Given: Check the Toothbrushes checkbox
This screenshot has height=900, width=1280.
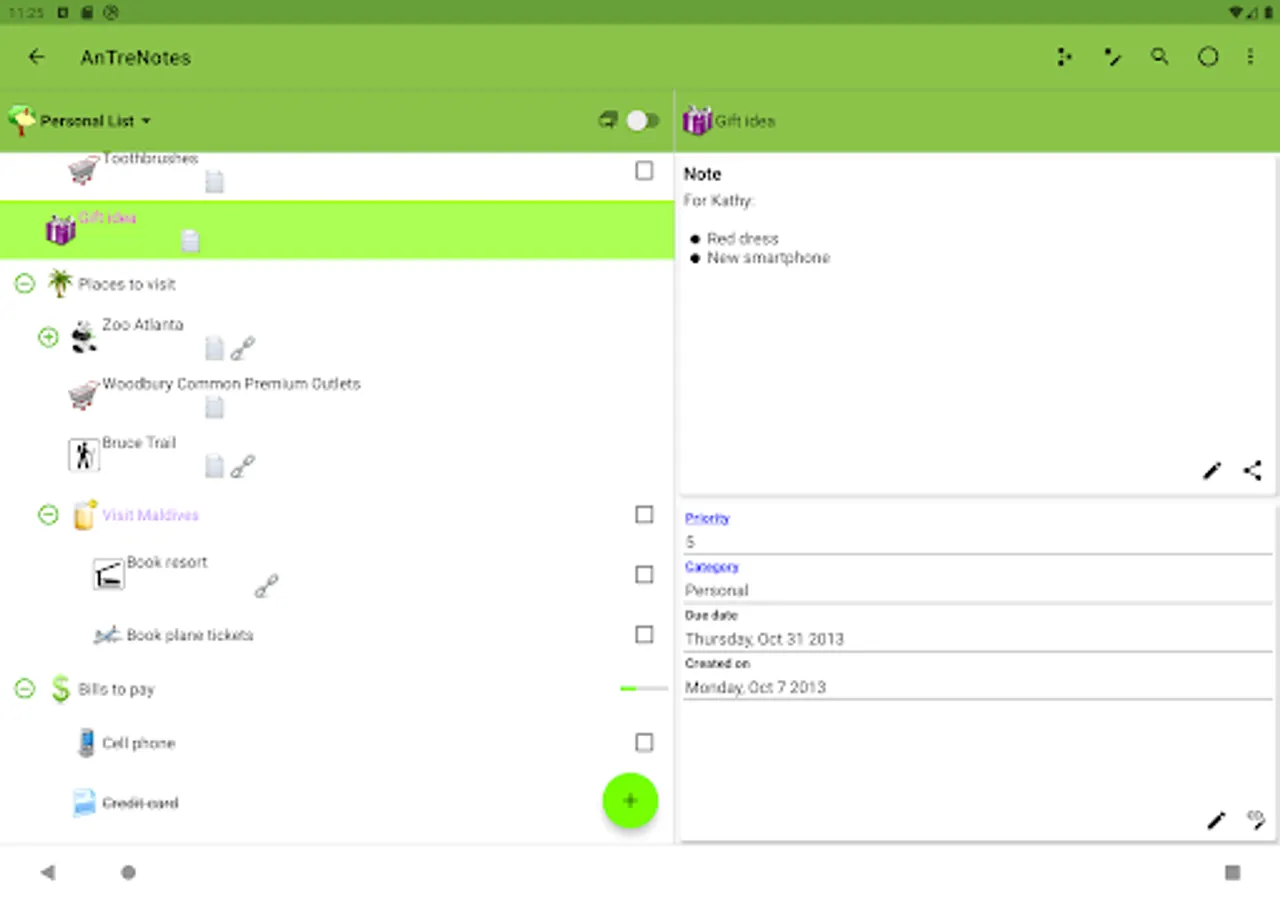Looking at the screenshot, I should coord(645,171).
